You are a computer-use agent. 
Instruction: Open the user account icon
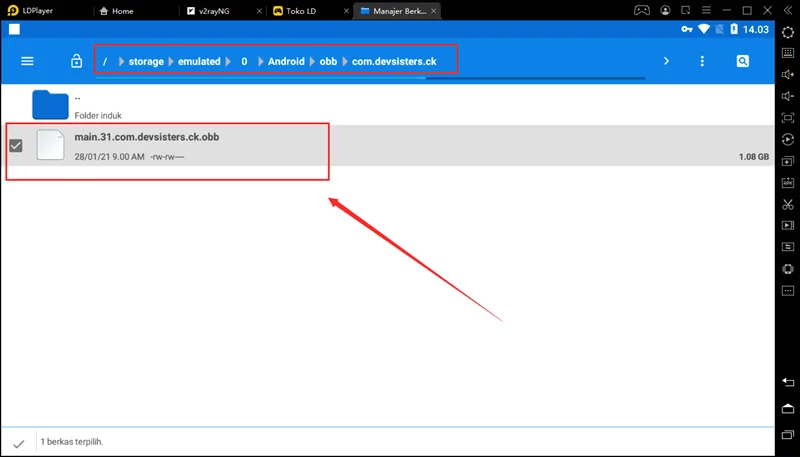coord(665,10)
